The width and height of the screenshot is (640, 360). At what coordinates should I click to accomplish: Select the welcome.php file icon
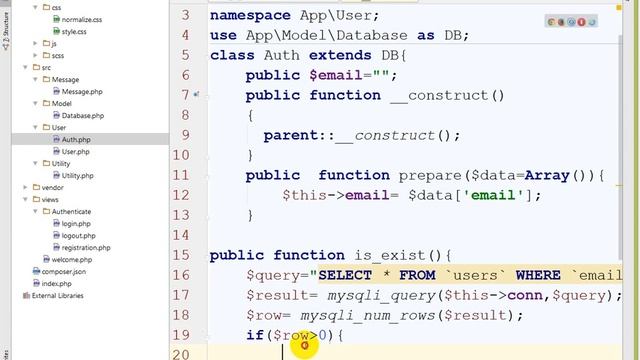[47, 259]
